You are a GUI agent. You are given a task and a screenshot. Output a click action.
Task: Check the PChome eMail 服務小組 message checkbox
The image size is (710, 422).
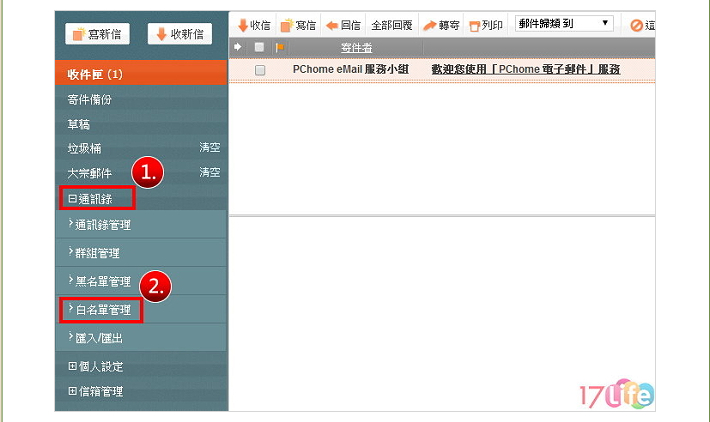click(260, 70)
